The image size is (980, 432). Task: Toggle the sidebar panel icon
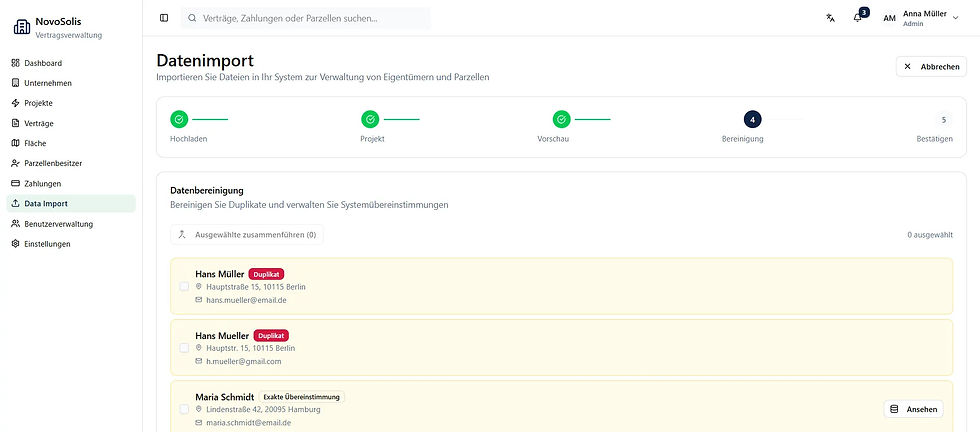164,18
